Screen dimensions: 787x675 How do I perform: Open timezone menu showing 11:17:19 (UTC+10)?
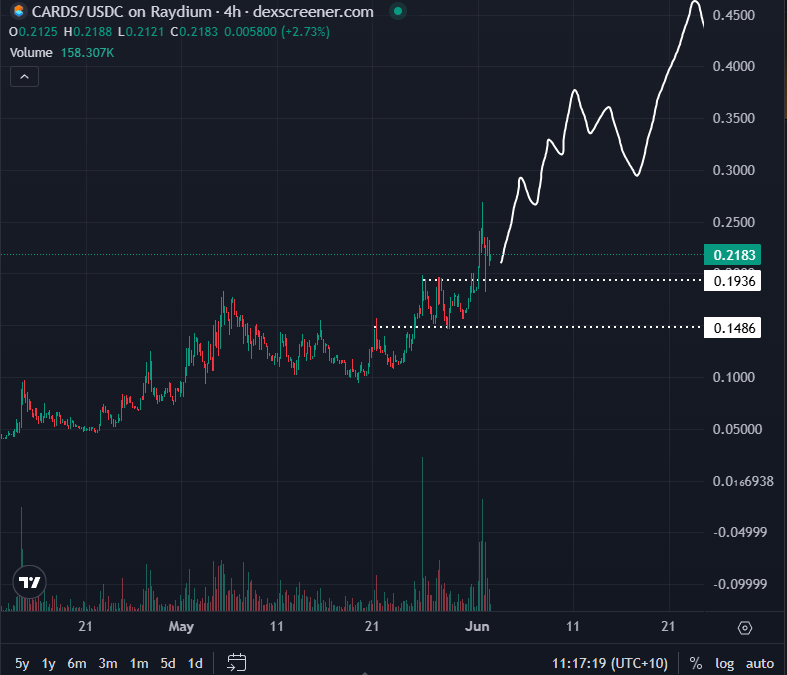610,663
